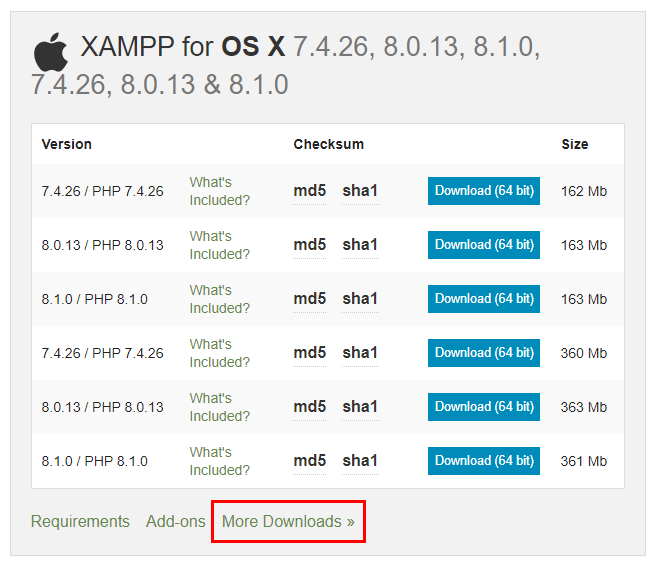The image size is (658, 568).
Task: Click the Version column header
Action: click(x=66, y=144)
